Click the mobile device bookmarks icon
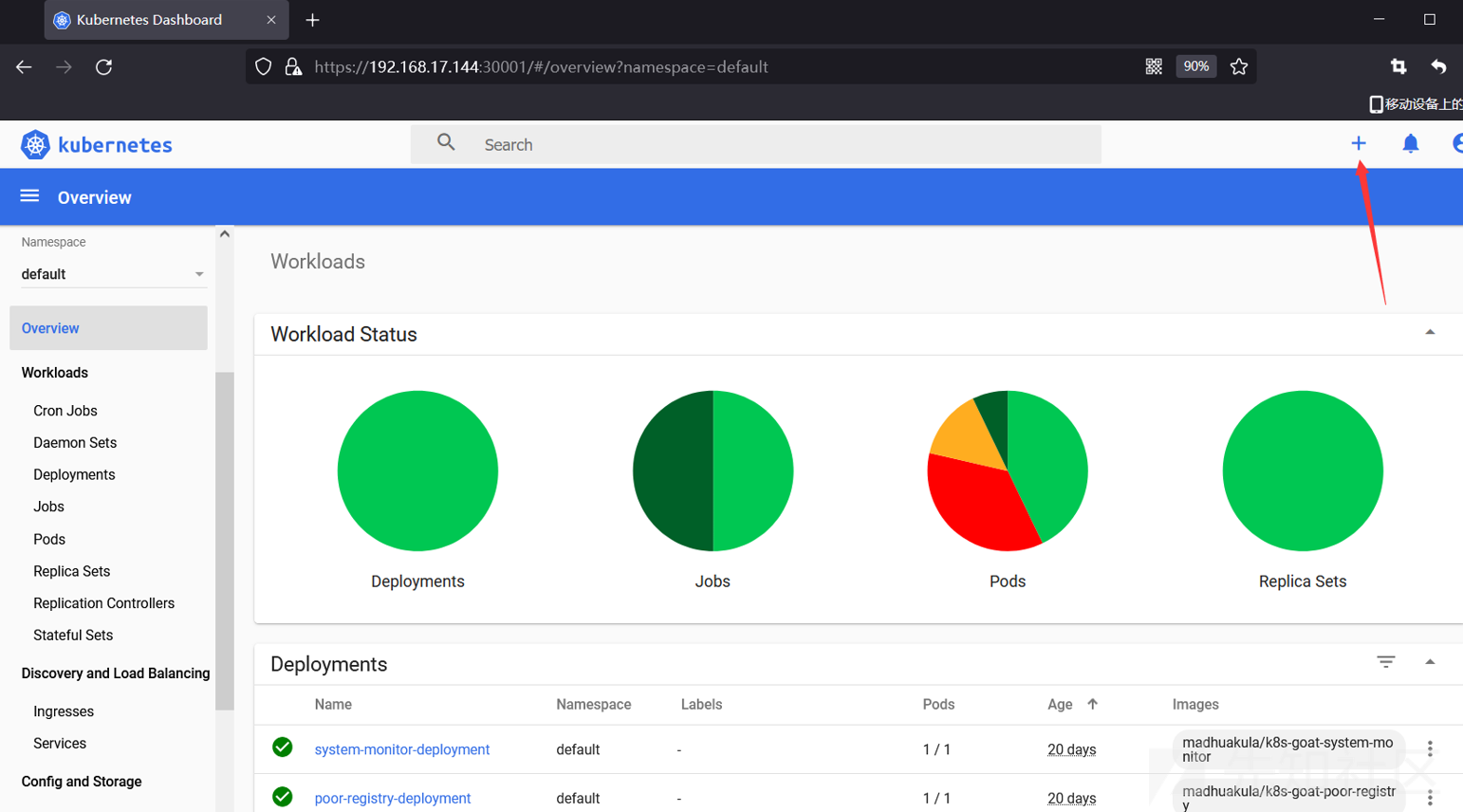Image resolution: width=1463 pixels, height=812 pixels. pos(1376,103)
